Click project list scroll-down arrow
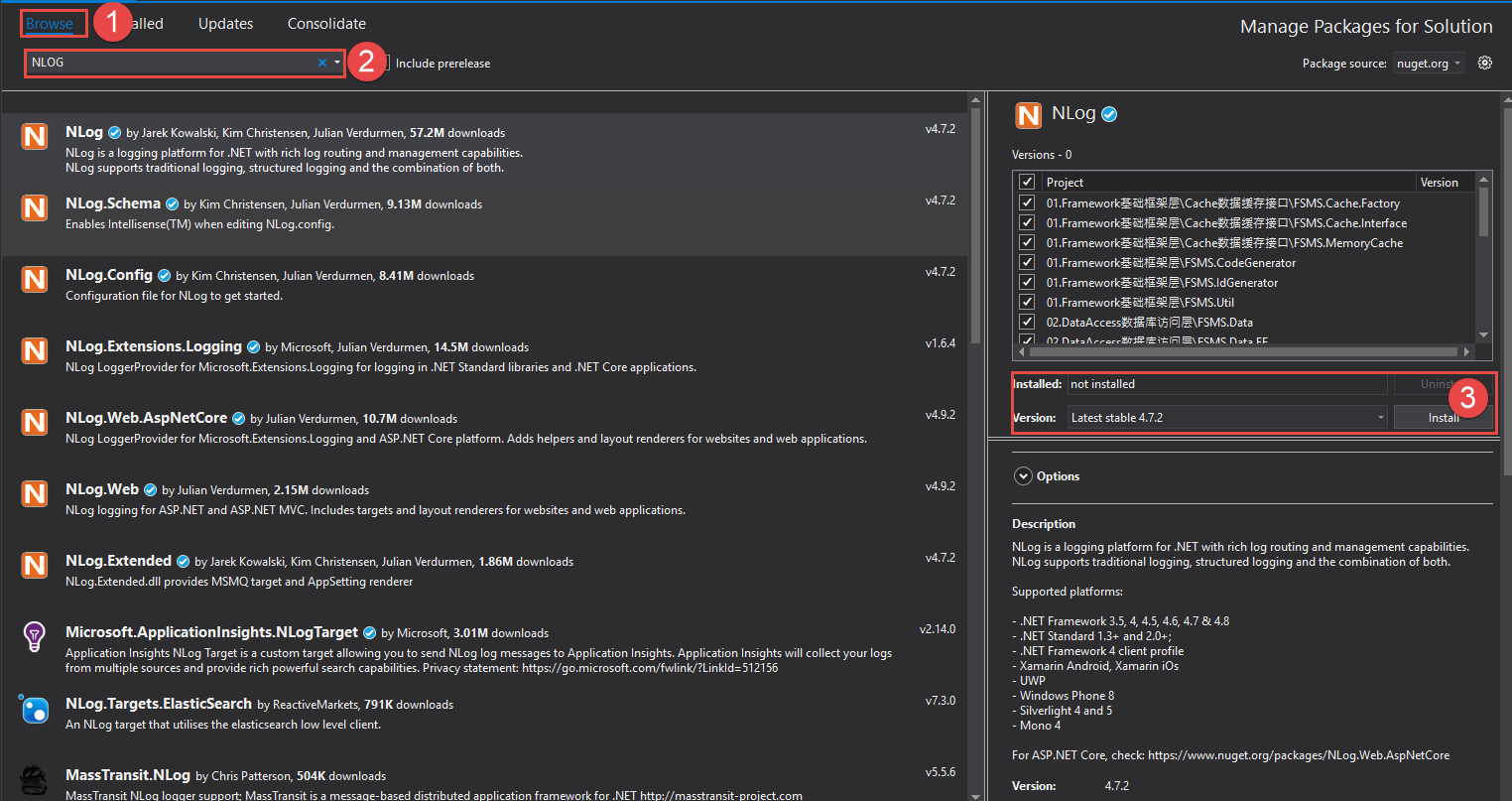The image size is (1512, 801). tap(1484, 335)
